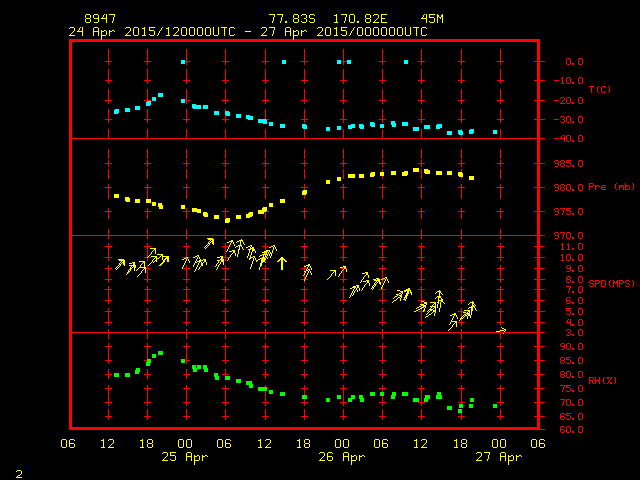Viewport: 640px width, 480px height.
Task: Click the '75.0' humidity axis value
Action: [x=572, y=389]
